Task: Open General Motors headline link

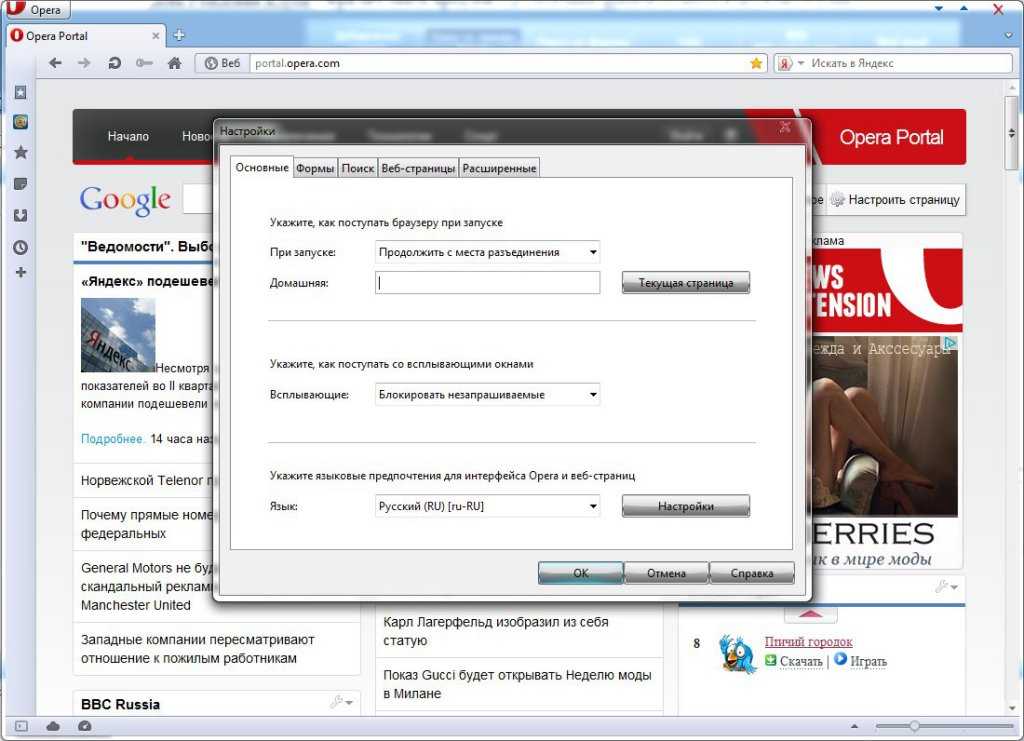Action: (x=149, y=586)
